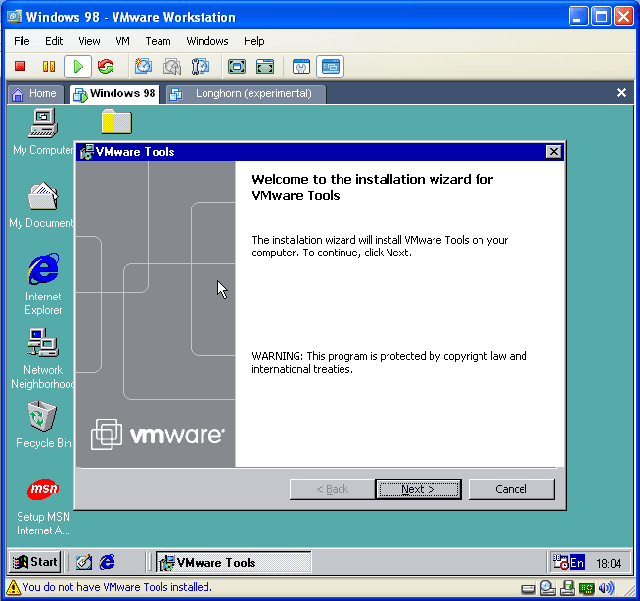Click the sound device status bar icon
Viewport: 640px width, 601px height.
[606, 588]
